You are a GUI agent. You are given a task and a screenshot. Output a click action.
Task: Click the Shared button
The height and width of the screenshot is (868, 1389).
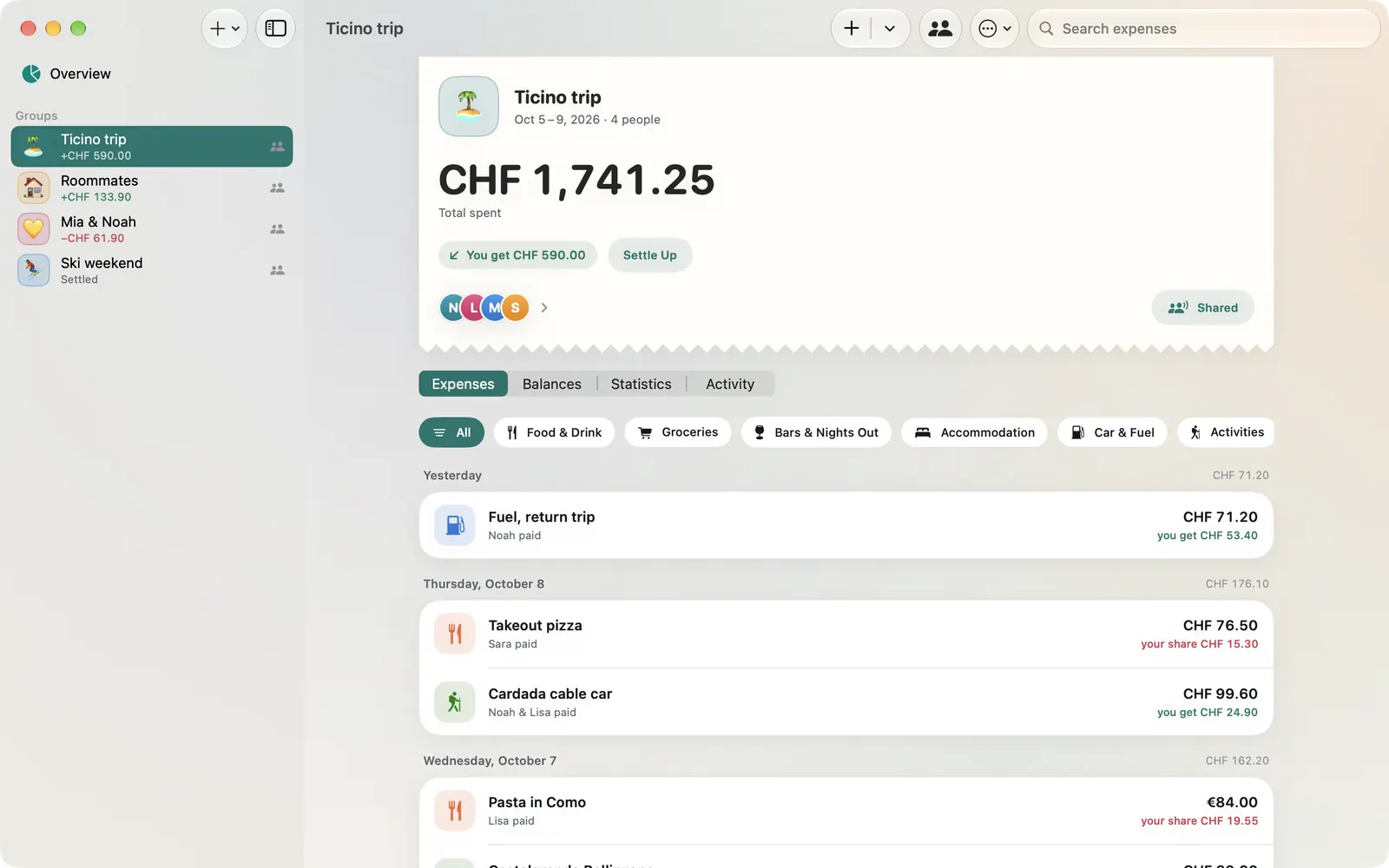(1202, 307)
